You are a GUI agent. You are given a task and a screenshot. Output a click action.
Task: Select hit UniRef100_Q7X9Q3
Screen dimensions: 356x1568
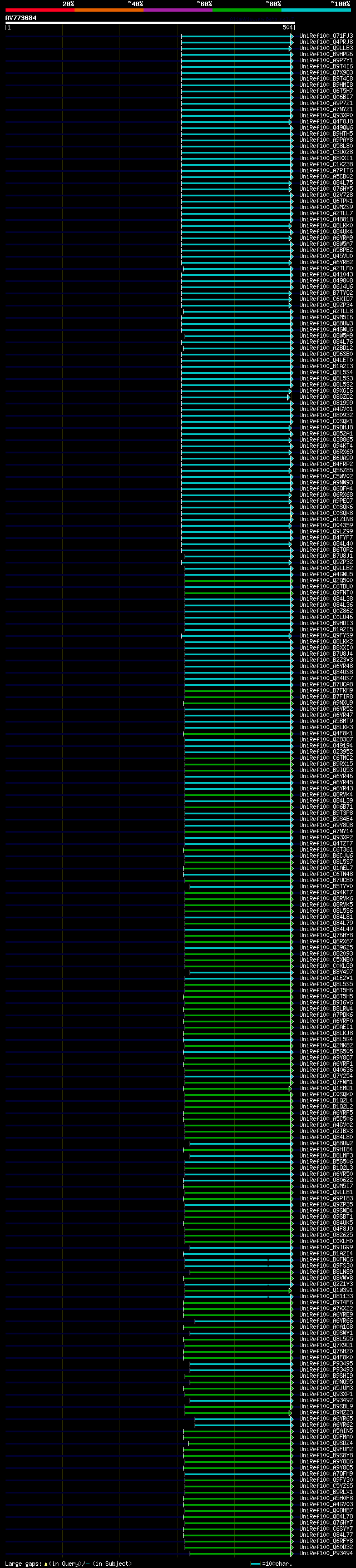[325, 72]
